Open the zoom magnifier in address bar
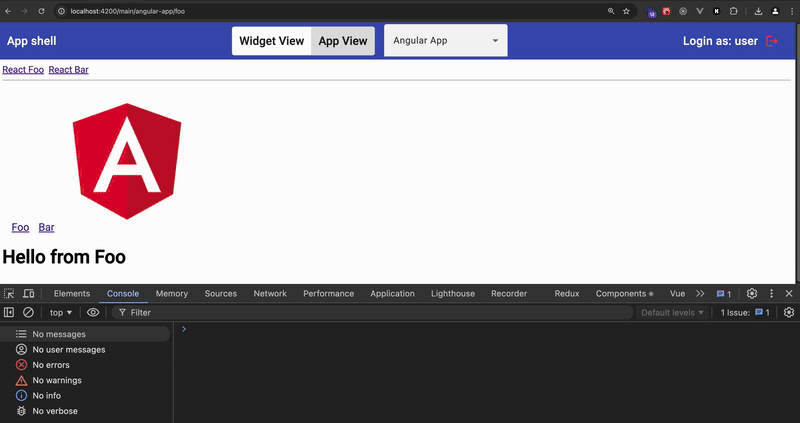The image size is (800, 423). [x=611, y=11]
